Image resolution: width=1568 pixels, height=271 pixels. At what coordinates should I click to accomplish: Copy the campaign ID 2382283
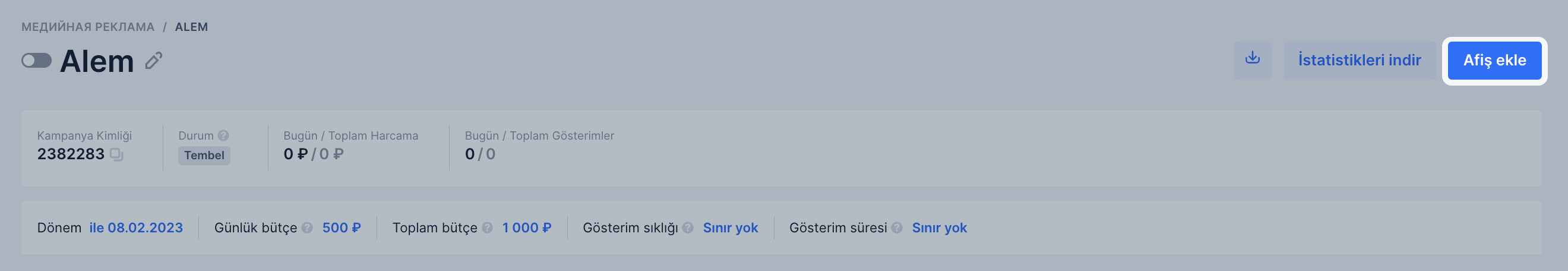click(x=116, y=155)
